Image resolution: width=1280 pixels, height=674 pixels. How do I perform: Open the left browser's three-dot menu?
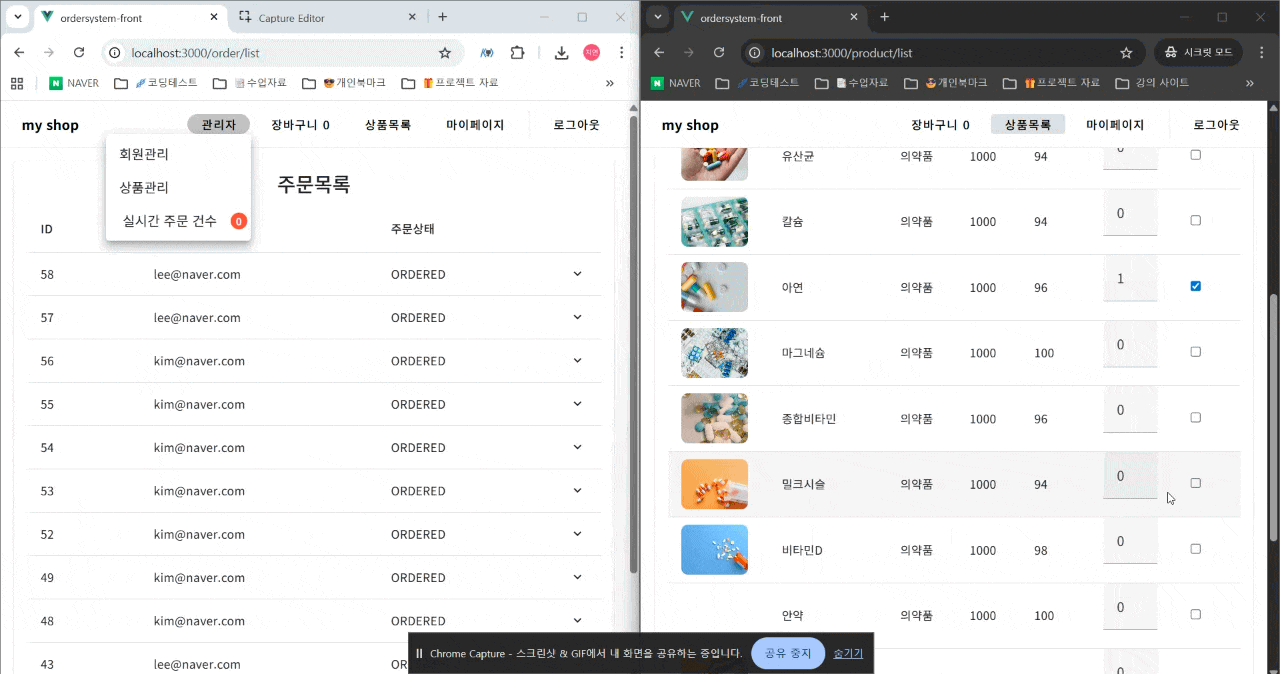[x=621, y=53]
